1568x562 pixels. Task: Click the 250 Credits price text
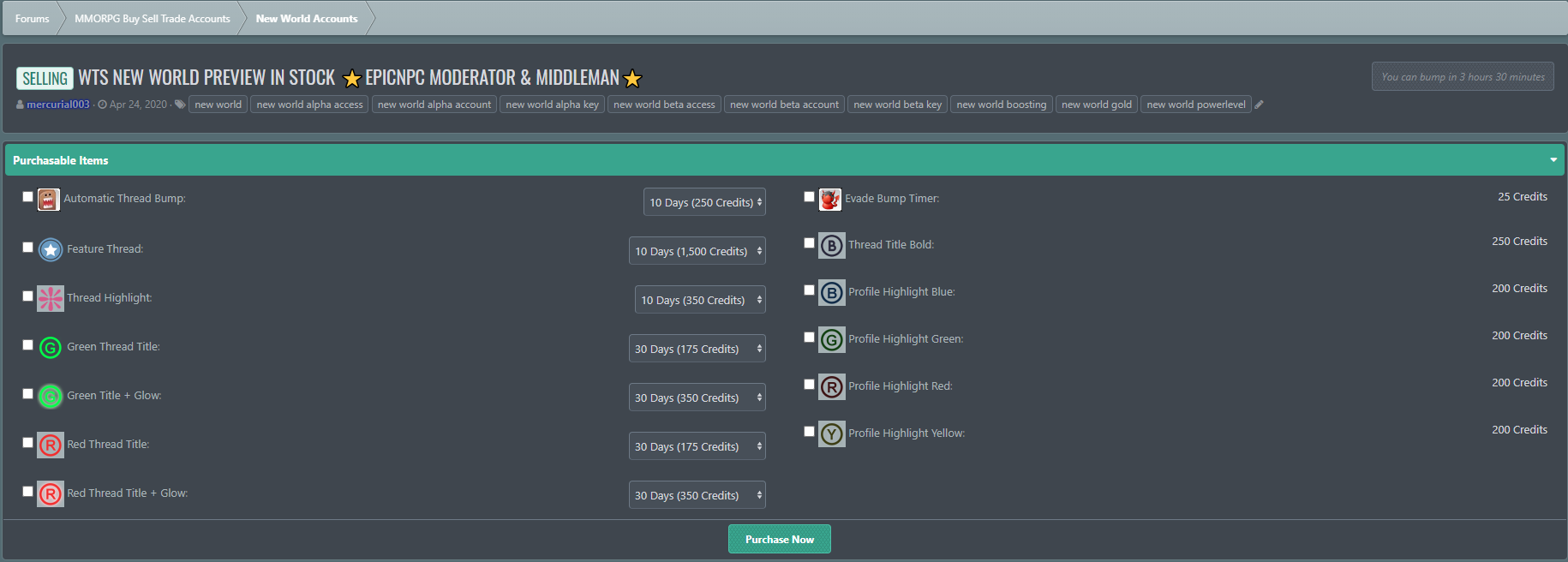pos(1519,242)
